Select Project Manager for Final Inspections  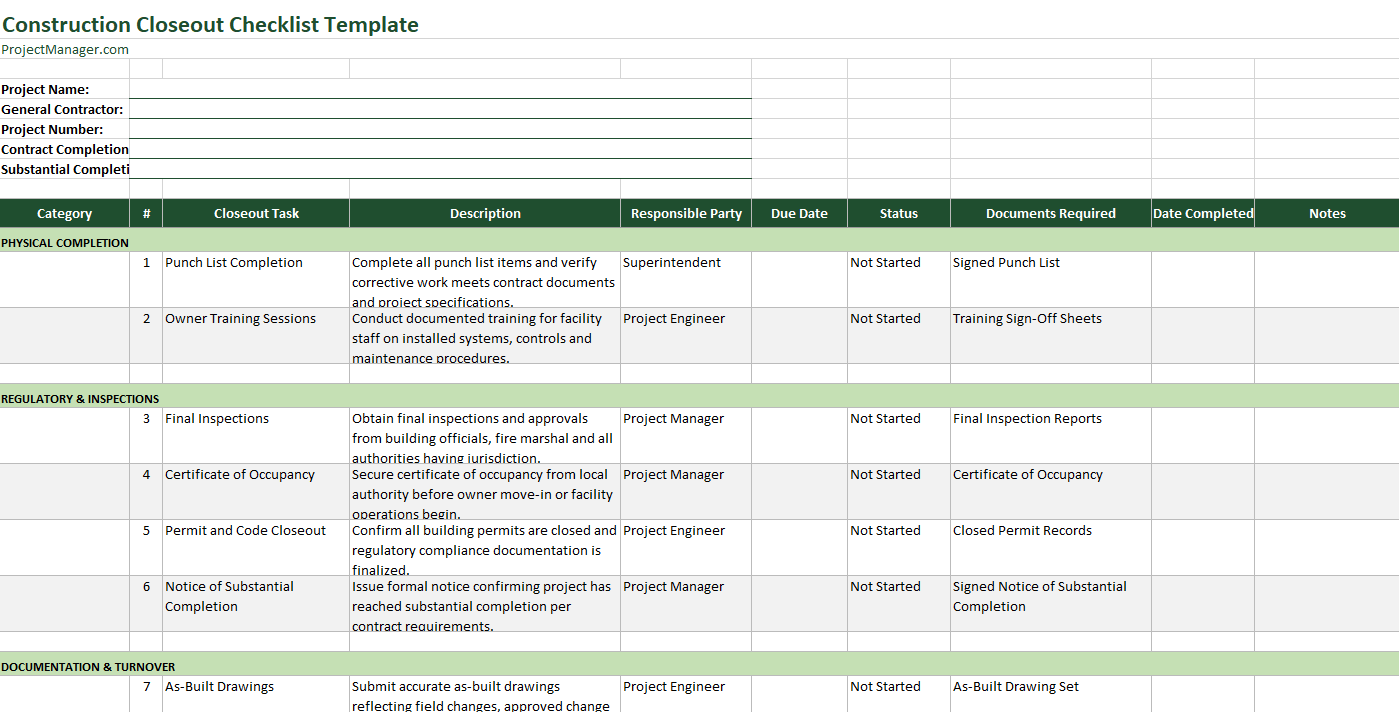coord(686,435)
